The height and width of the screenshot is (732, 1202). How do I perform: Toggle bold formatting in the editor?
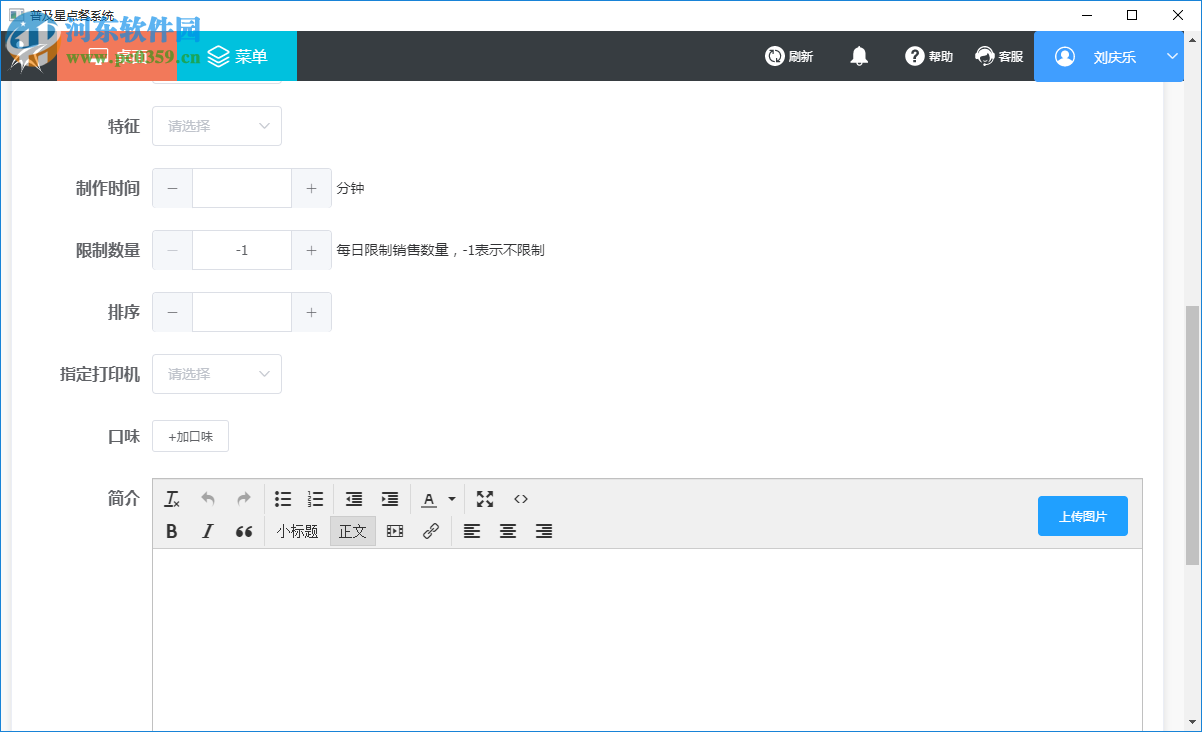[171, 531]
